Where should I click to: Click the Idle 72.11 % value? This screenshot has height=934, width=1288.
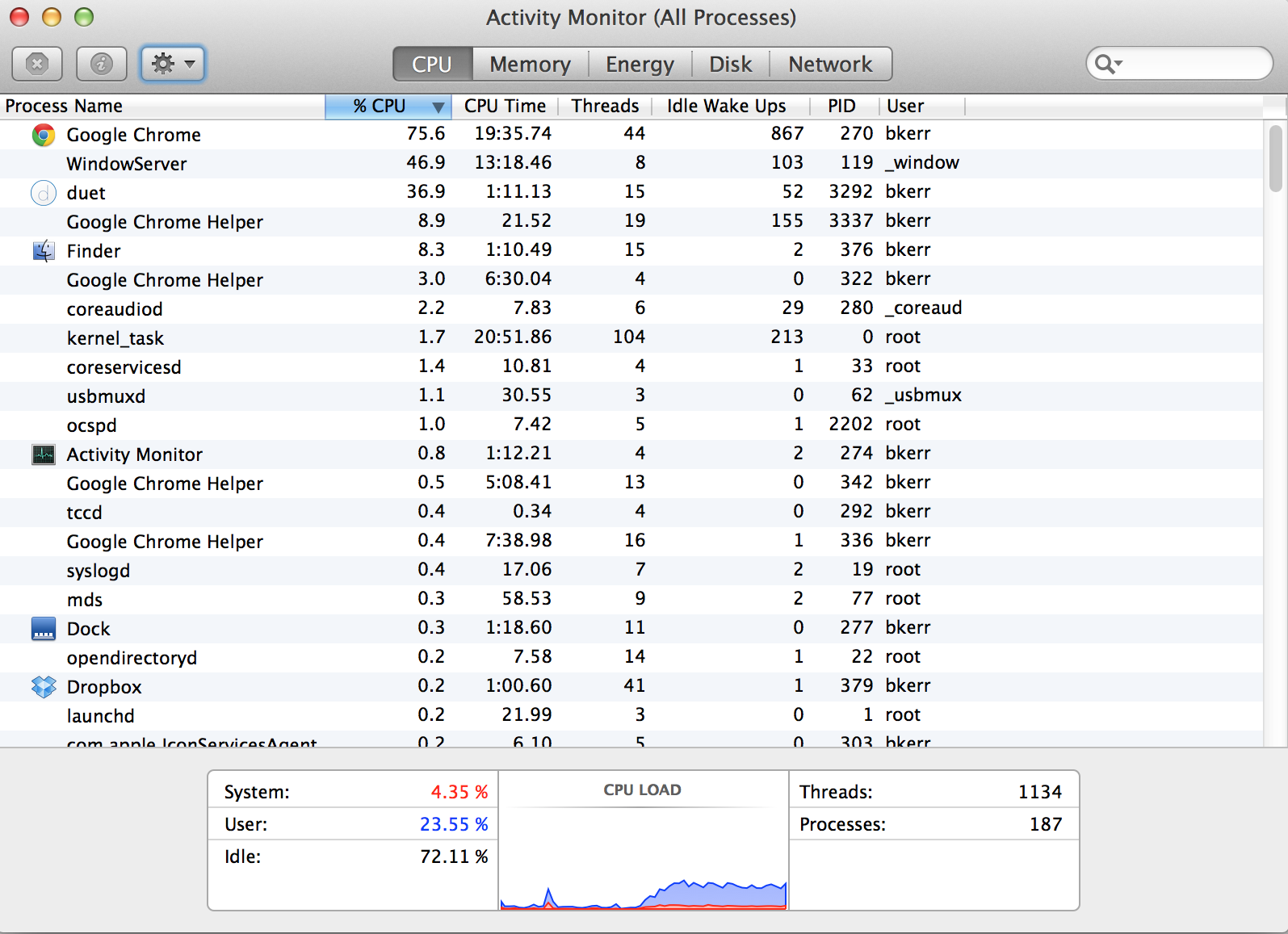(x=454, y=857)
